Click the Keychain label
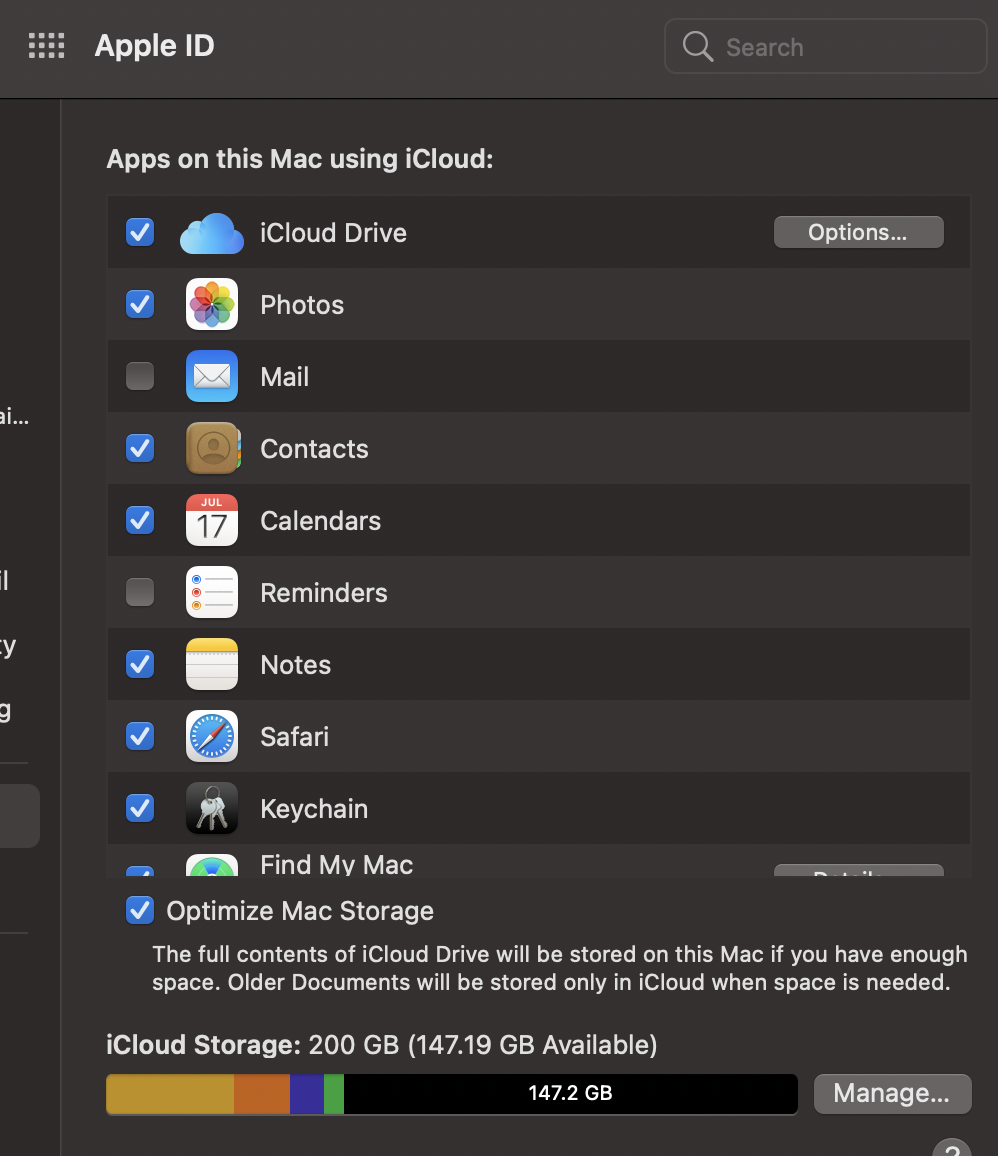Image resolution: width=998 pixels, height=1156 pixels. tap(314, 809)
